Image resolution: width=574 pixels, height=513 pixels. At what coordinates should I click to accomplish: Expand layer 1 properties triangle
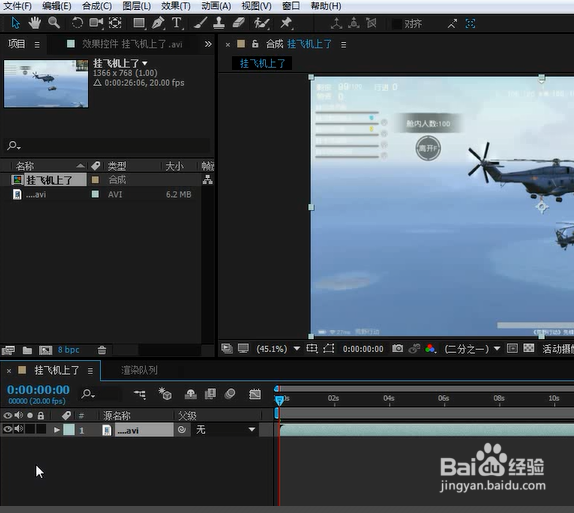(x=57, y=430)
